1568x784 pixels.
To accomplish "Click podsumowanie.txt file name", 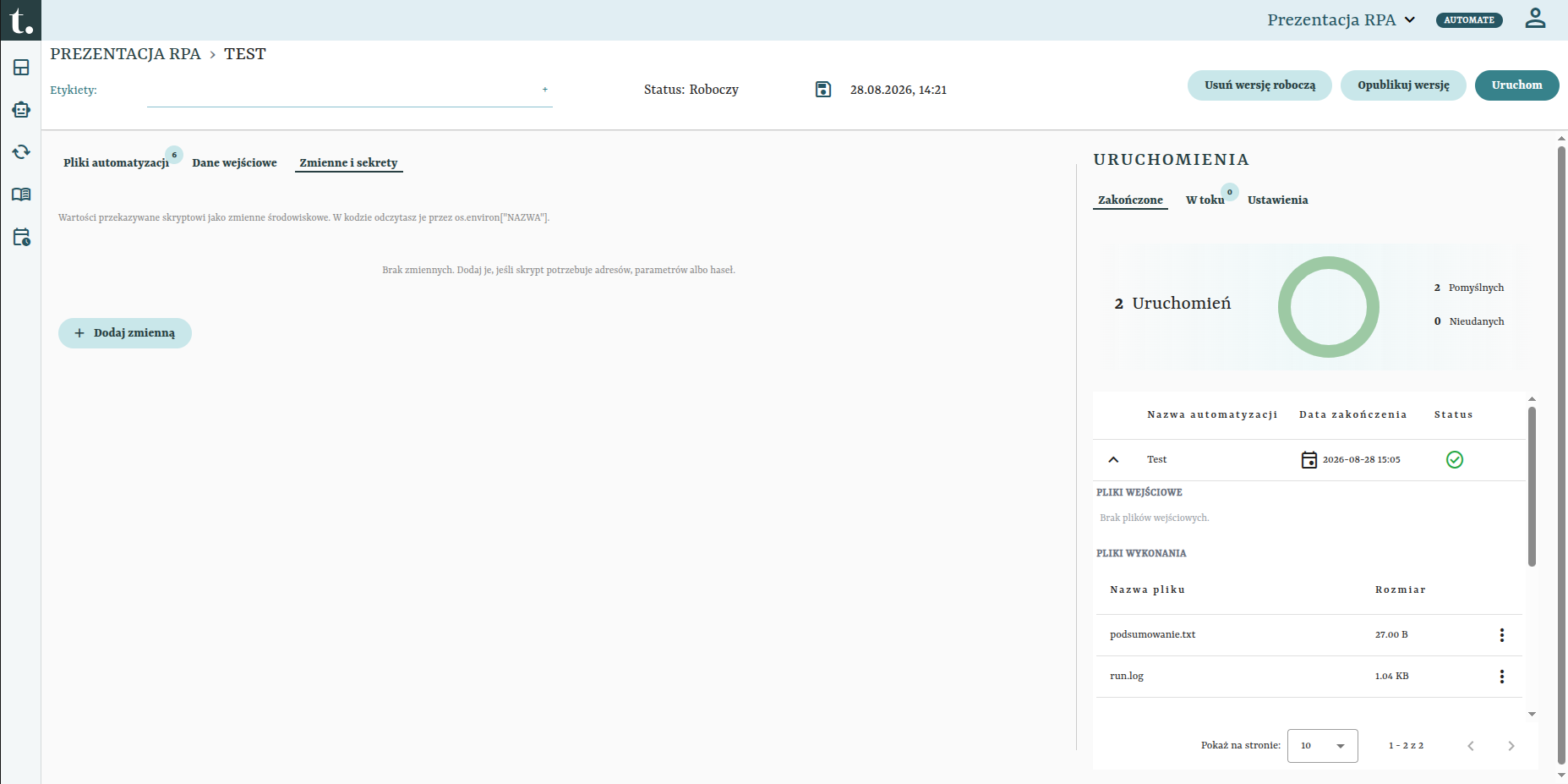I will click(1152, 634).
